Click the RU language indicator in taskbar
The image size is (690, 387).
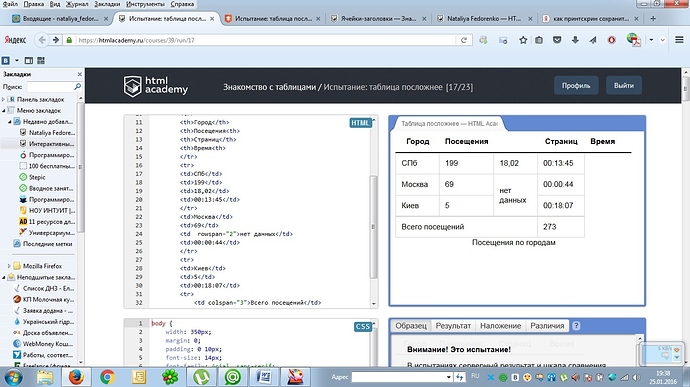[475, 376]
